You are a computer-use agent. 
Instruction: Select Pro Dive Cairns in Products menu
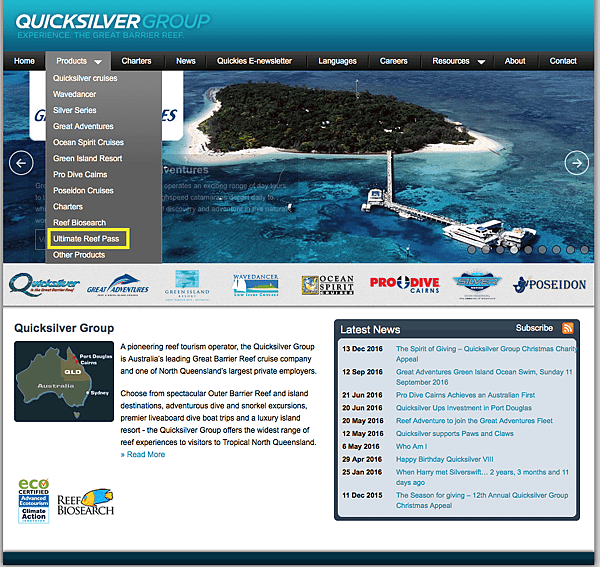point(80,174)
